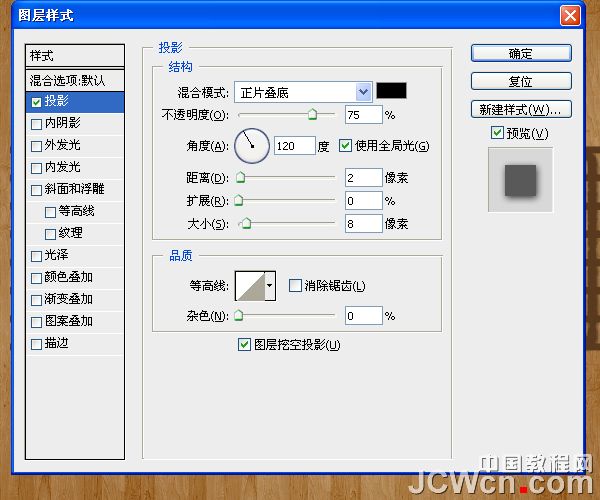This screenshot has width=600, height=500.
Task: Toggle 使用全局光 checkbox
Action: (x=346, y=146)
